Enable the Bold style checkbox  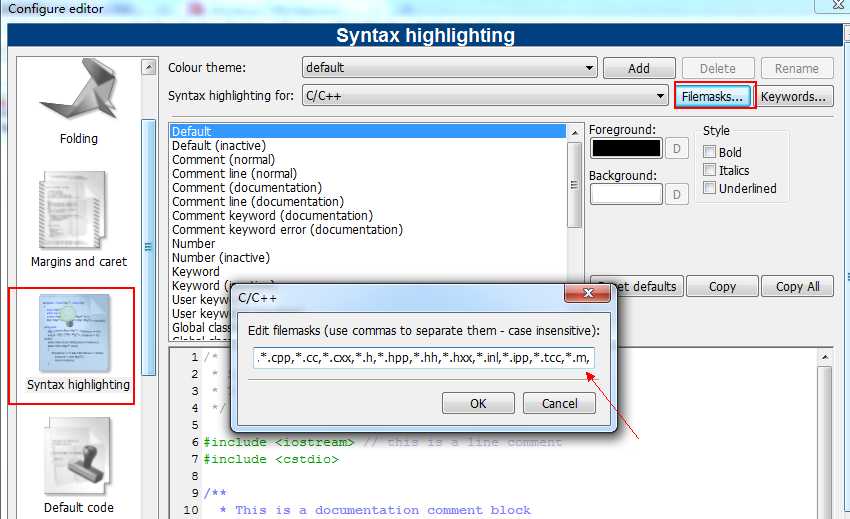709,152
